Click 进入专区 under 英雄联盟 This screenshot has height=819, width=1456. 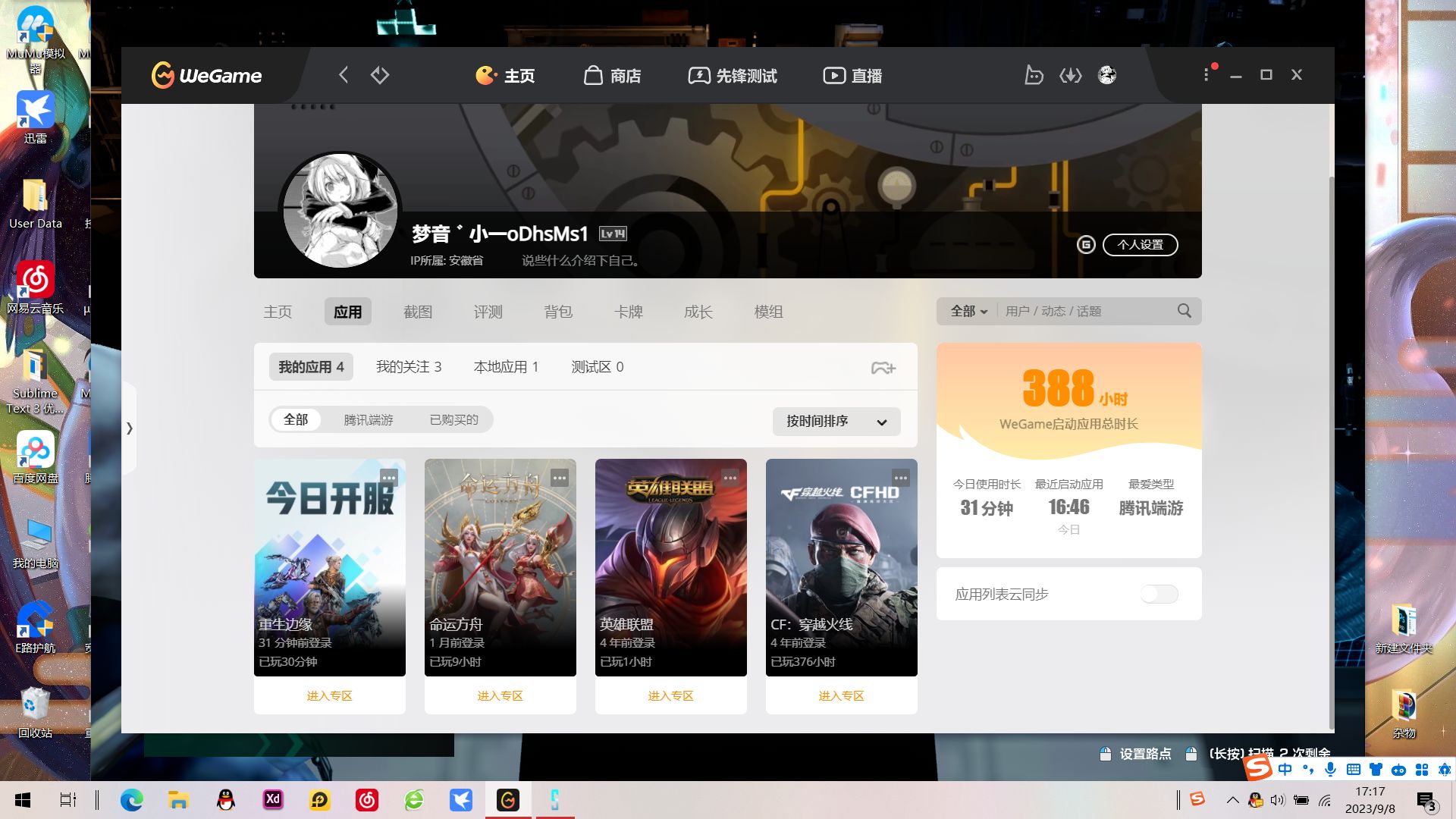click(x=671, y=695)
